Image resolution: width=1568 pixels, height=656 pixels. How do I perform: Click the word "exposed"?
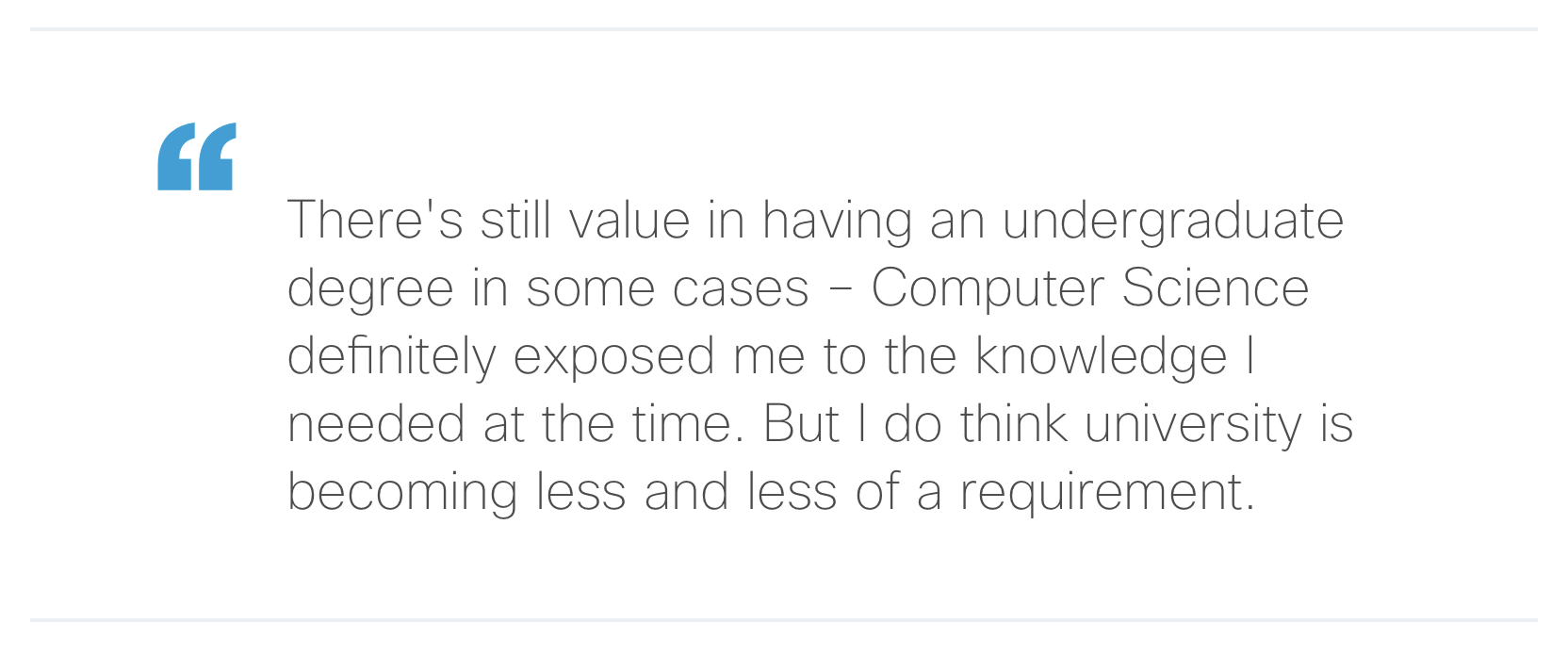tap(613, 357)
